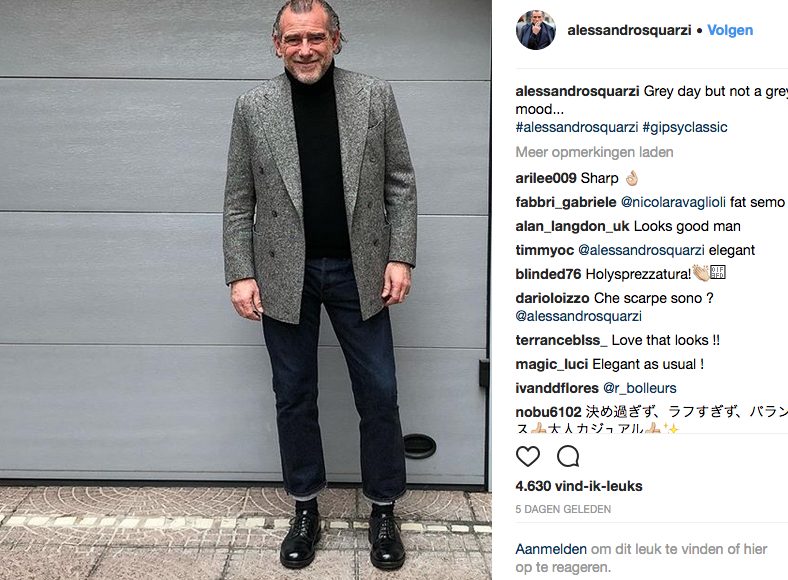Open the @nicolaravaglioli mention

(673, 202)
